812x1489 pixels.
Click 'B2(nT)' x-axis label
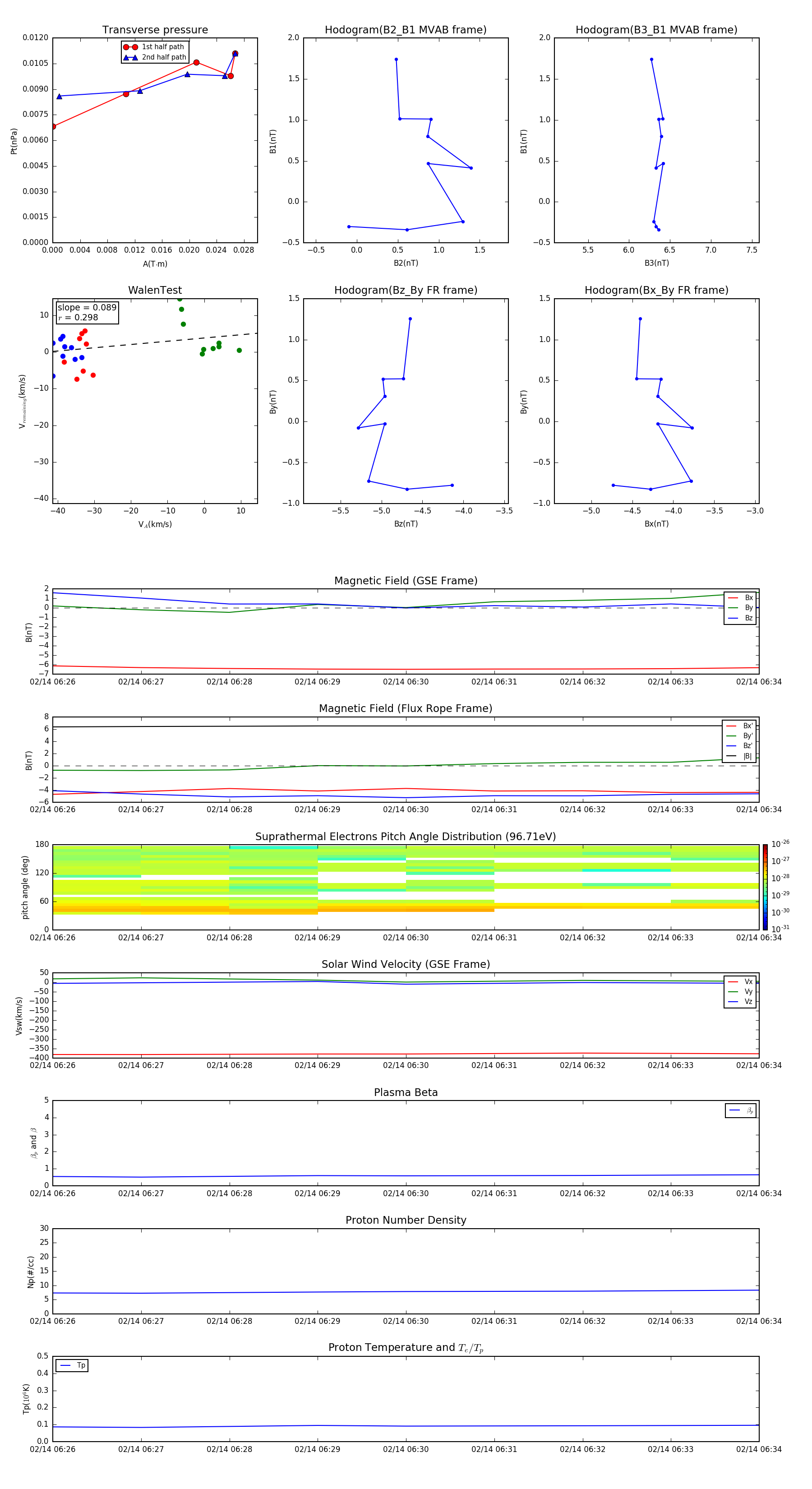406,263
